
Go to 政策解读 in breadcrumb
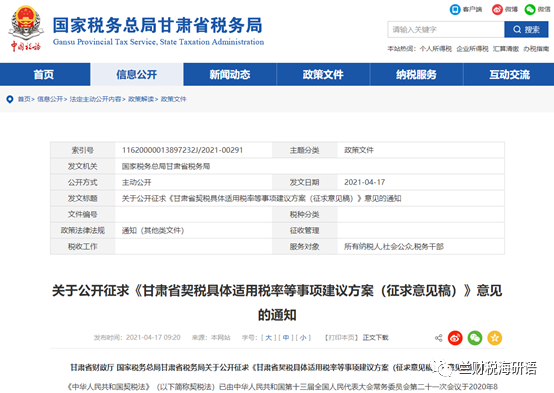tap(141, 99)
